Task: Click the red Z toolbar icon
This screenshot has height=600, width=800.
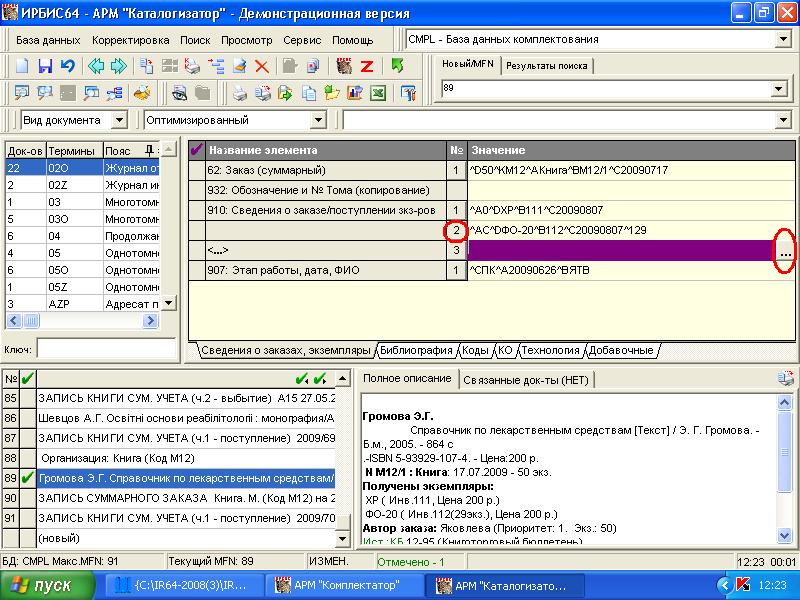Action: click(x=367, y=67)
